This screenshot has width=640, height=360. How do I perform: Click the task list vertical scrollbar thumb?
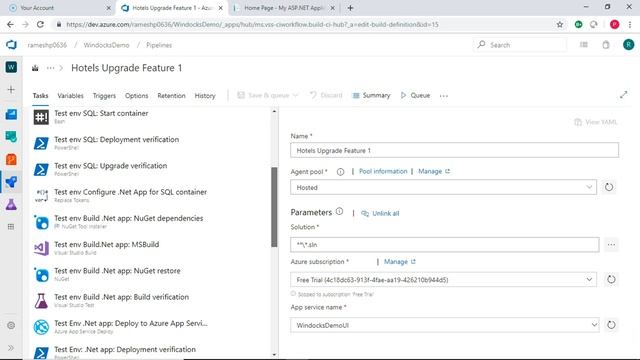(x=274, y=207)
